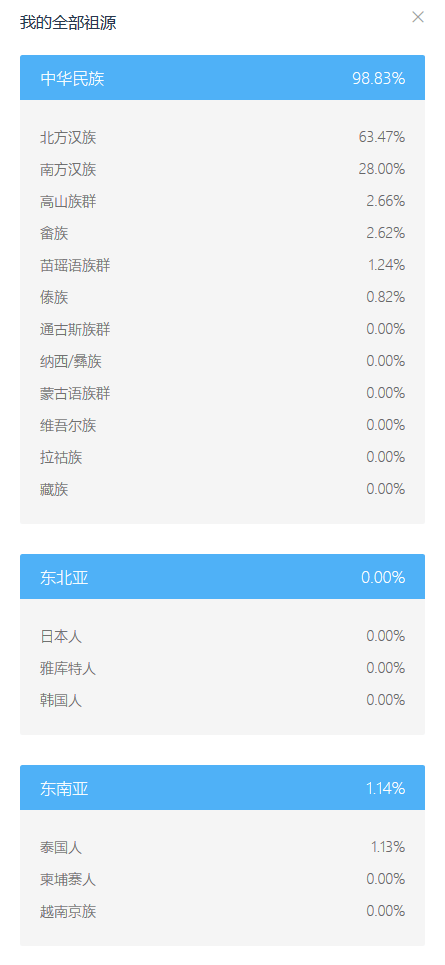Viewport: 445px width, 965px height.
Task: Collapse the 东北亚 section header
Action: 222,577
